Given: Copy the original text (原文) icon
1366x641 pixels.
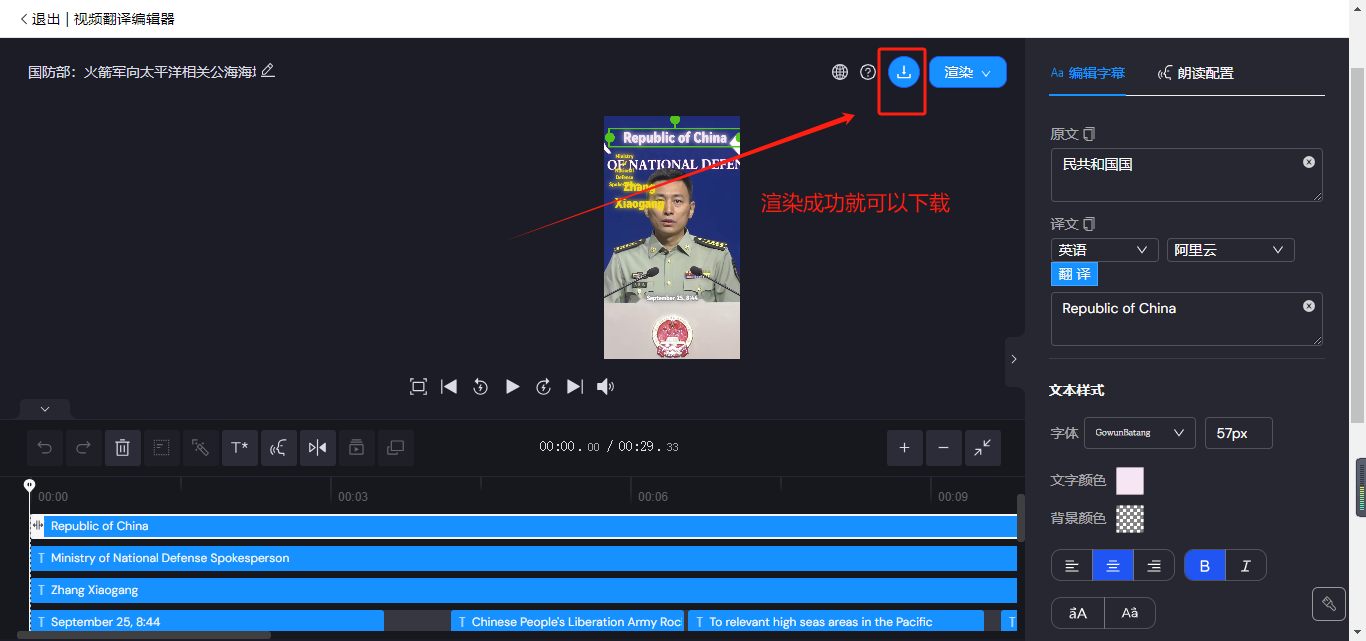Looking at the screenshot, I should coord(1090,134).
